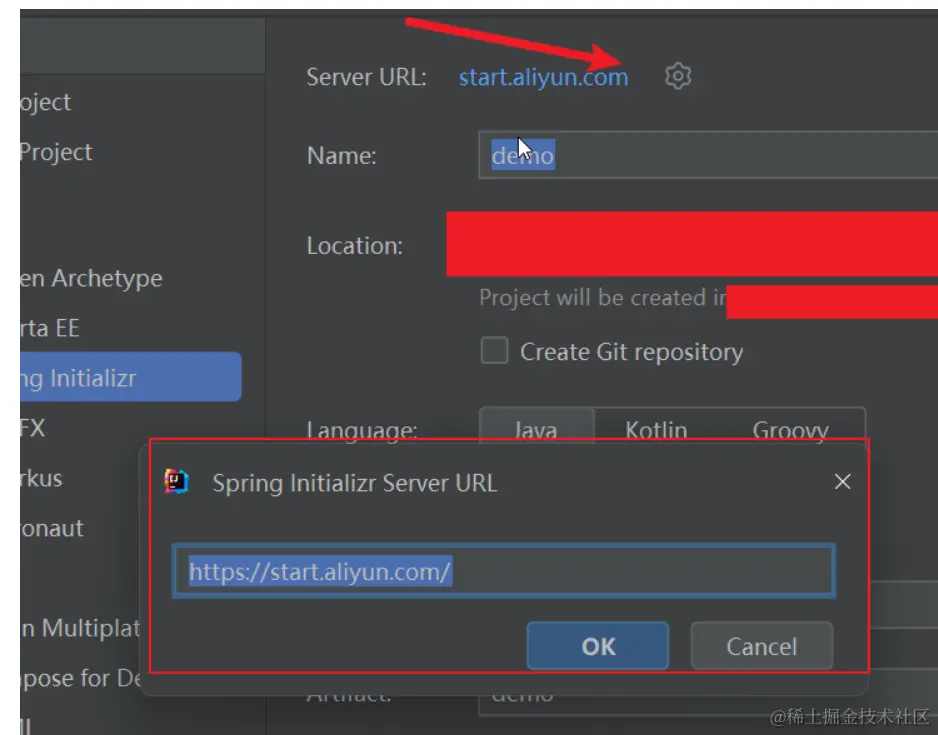This screenshot has height=735, width=938.
Task: Select Spring Initializr generator in sidebar
Action: coord(130,377)
